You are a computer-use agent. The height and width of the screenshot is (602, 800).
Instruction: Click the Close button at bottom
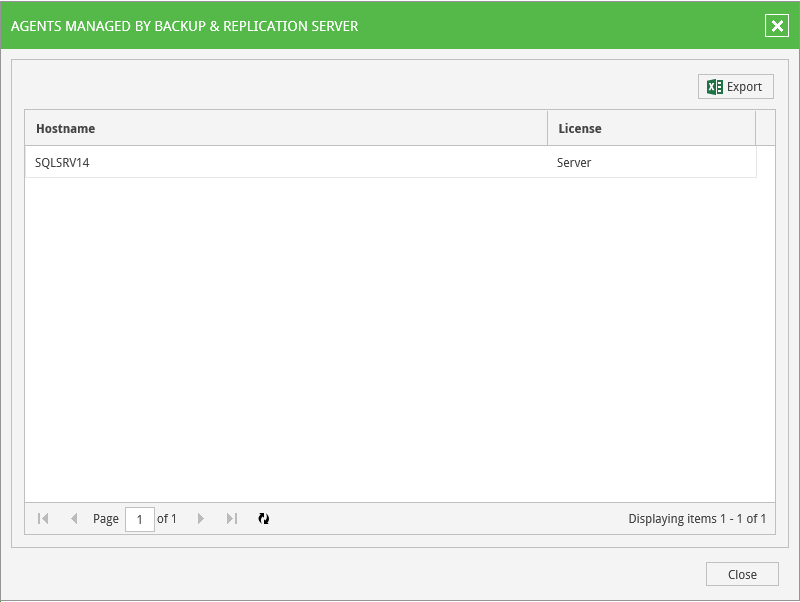tap(742, 574)
